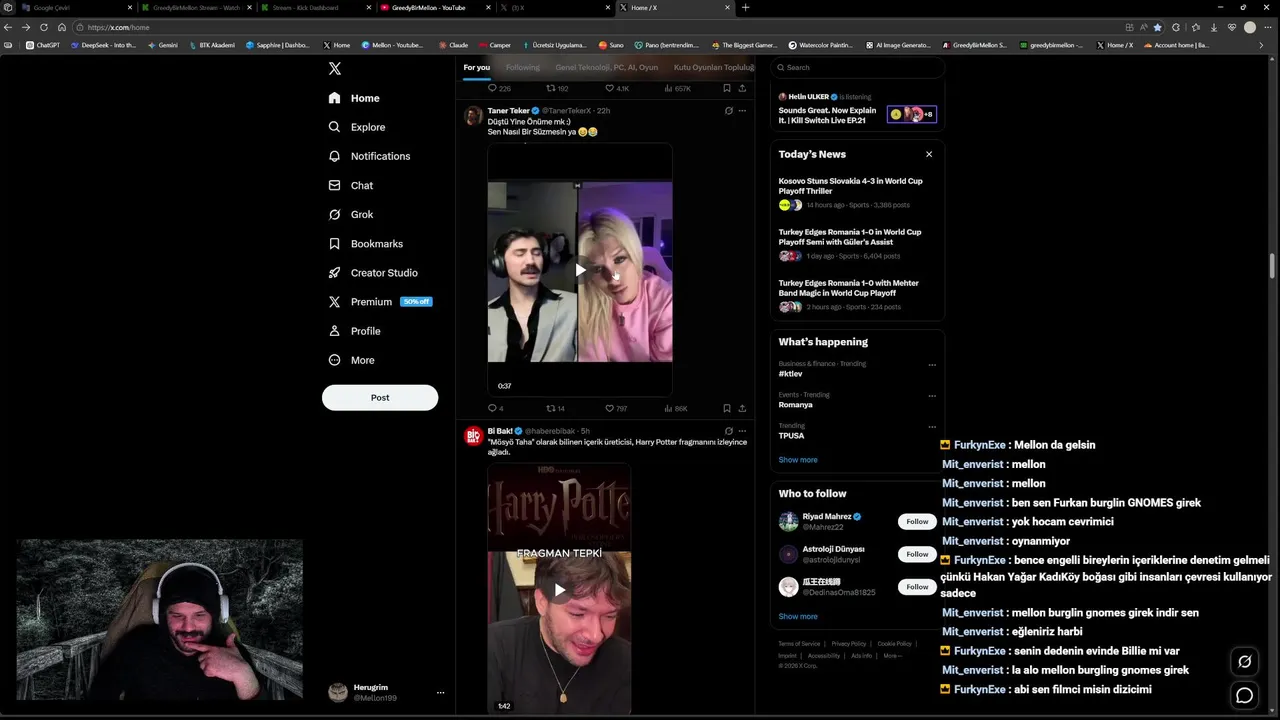
Task: Switch to the Google Çeviri browser tab
Action: [78, 7]
